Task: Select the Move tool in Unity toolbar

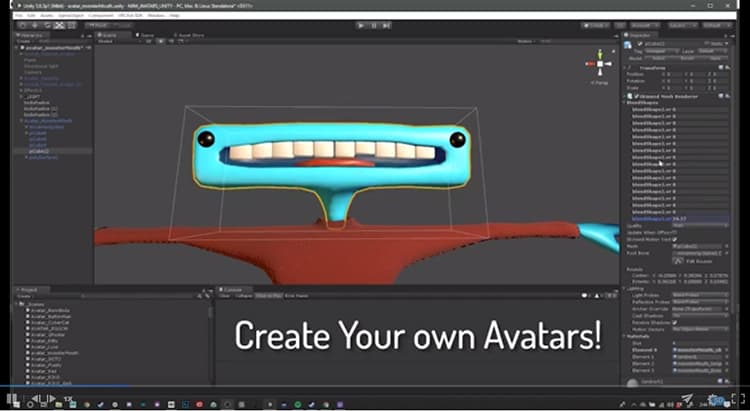Action: [x=35, y=25]
